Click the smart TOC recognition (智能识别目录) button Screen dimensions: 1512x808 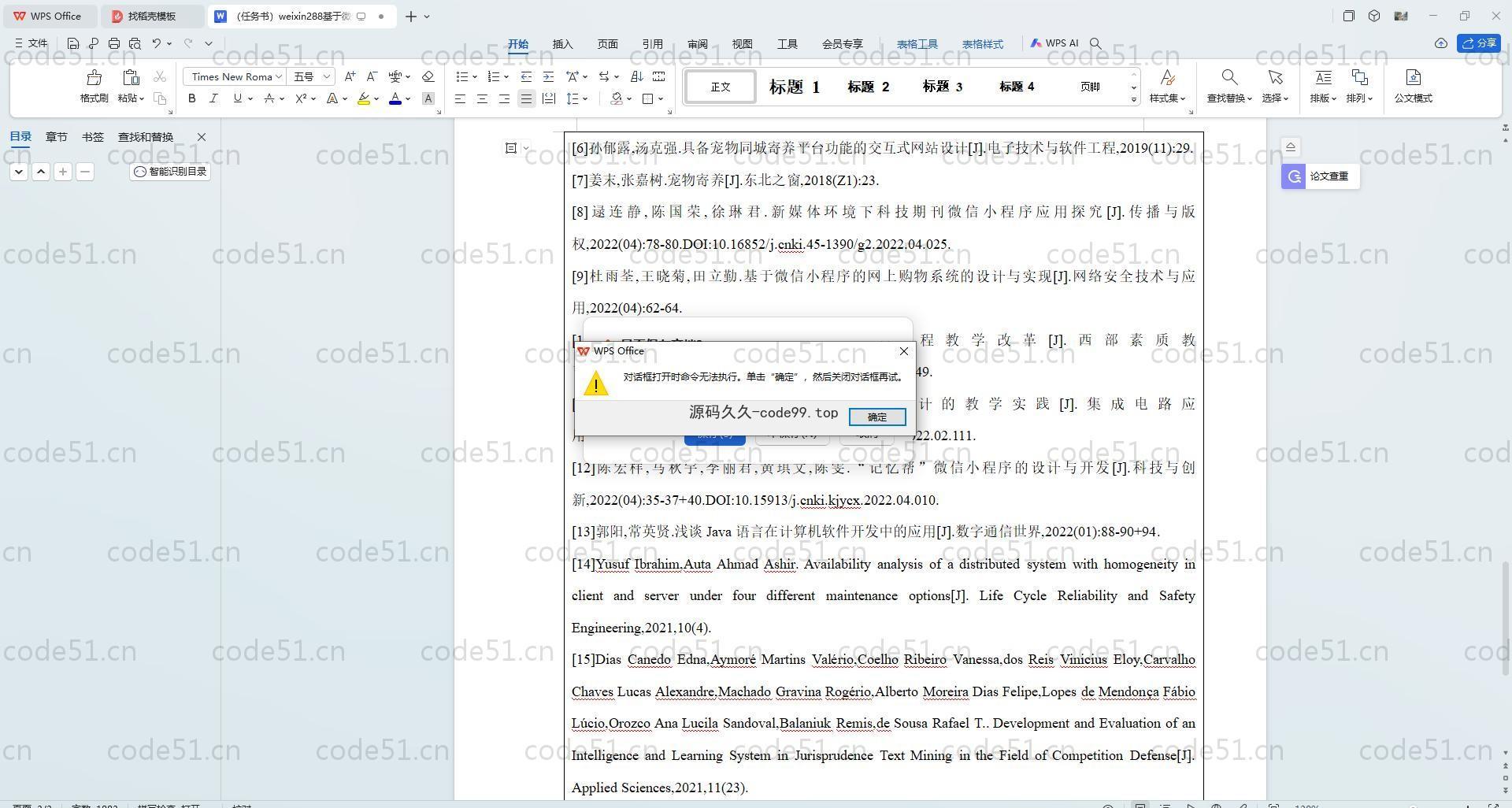[x=170, y=172]
